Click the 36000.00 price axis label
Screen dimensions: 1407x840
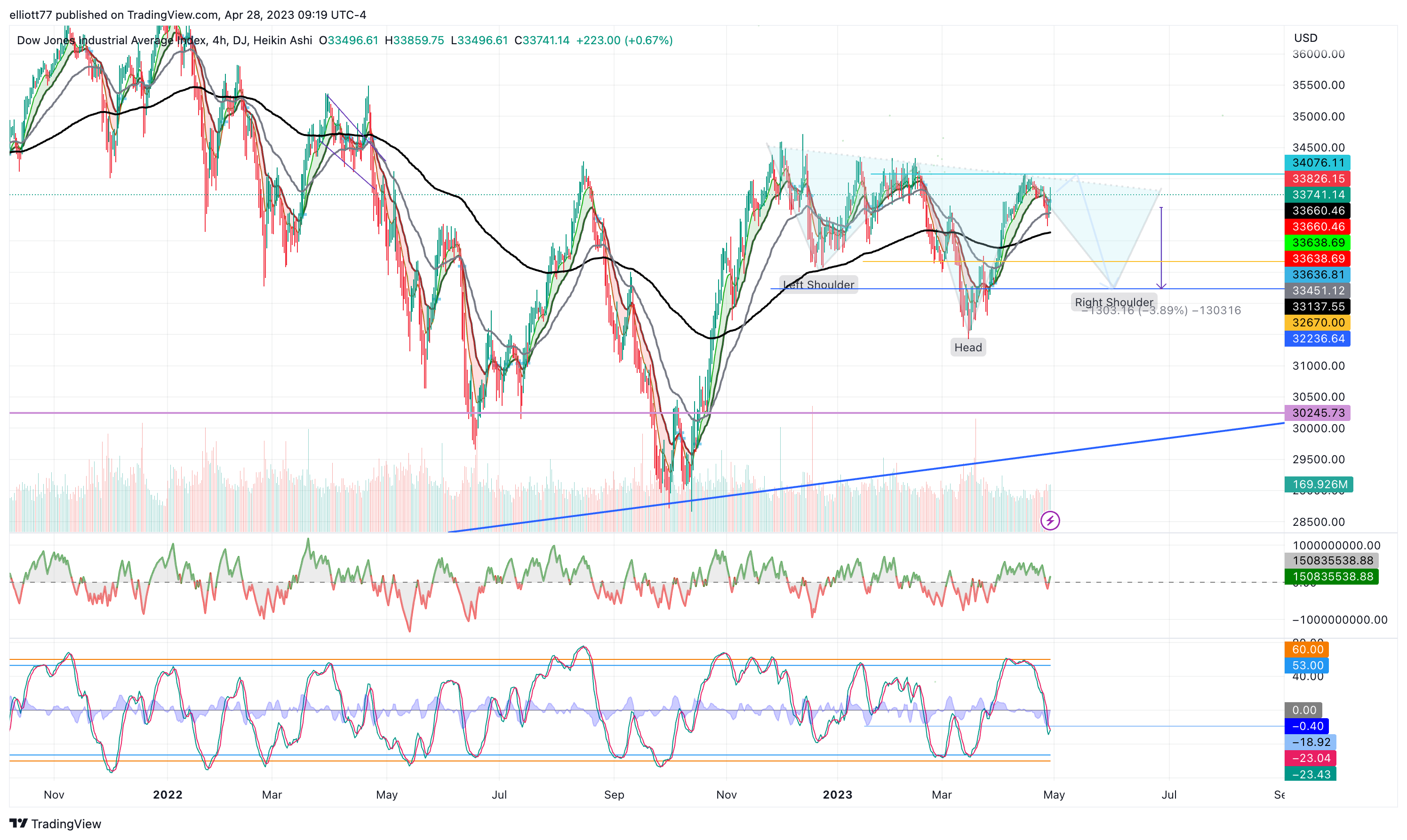(1318, 54)
